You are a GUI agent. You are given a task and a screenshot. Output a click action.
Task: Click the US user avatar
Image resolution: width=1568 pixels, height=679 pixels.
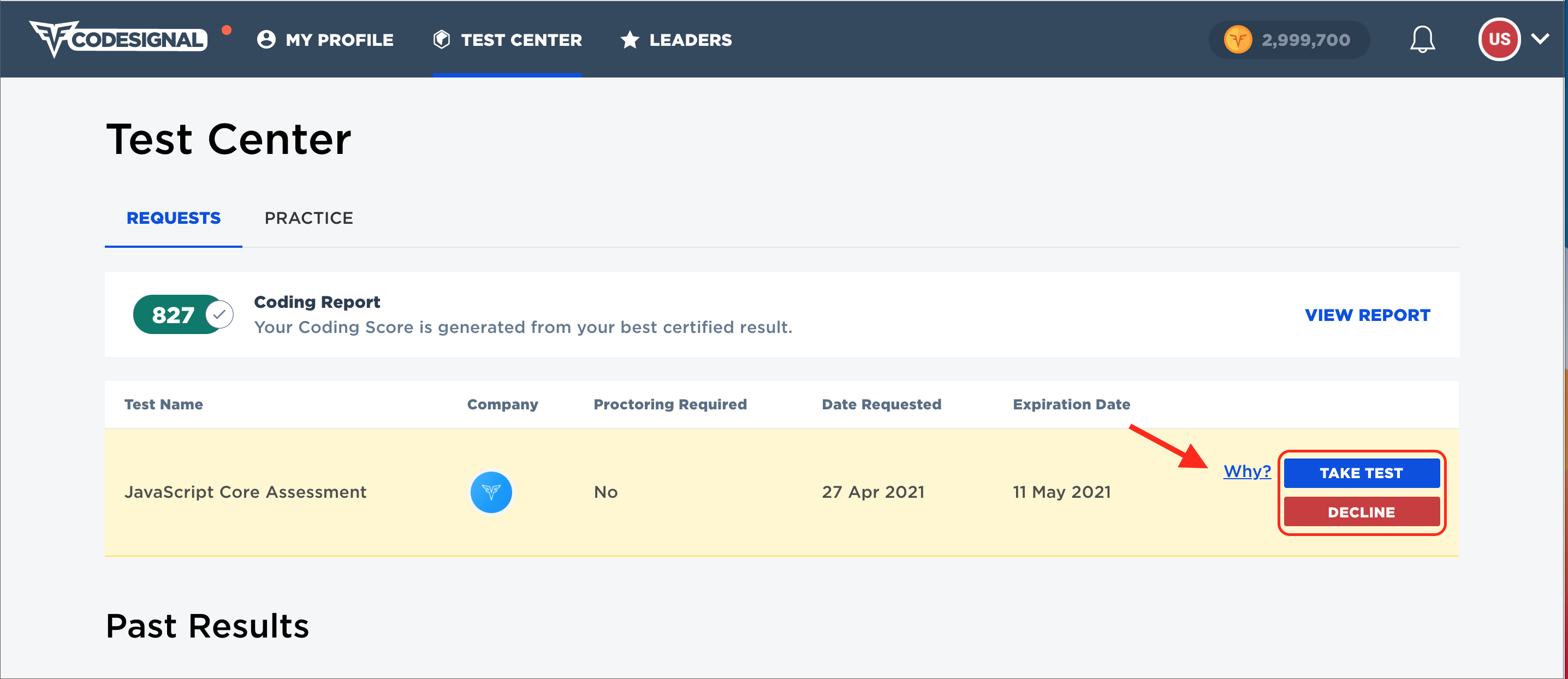(1499, 39)
